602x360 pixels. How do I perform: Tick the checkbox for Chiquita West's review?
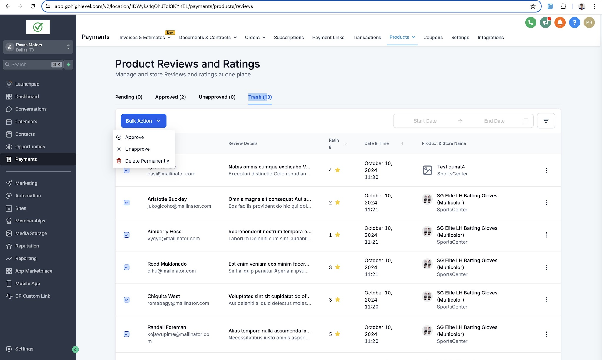point(127,299)
